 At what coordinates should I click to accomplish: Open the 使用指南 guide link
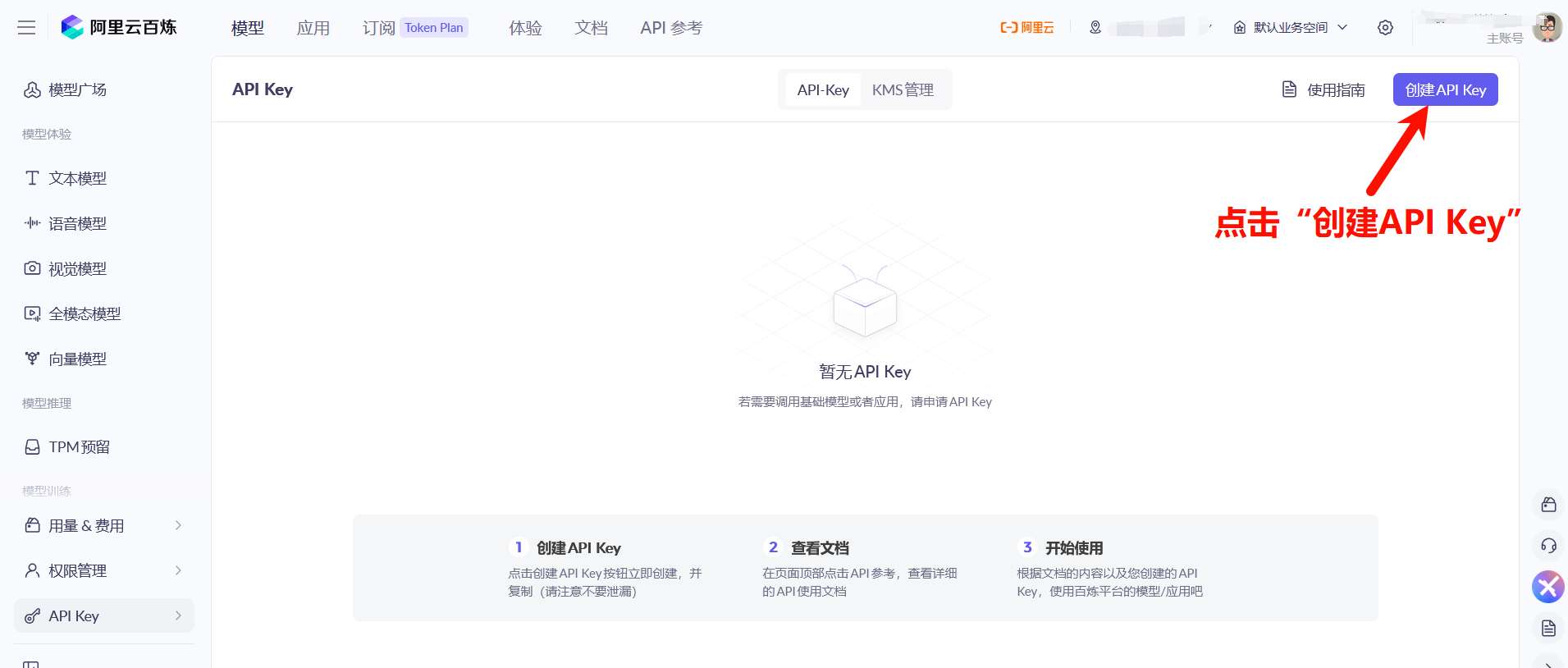pos(1336,90)
